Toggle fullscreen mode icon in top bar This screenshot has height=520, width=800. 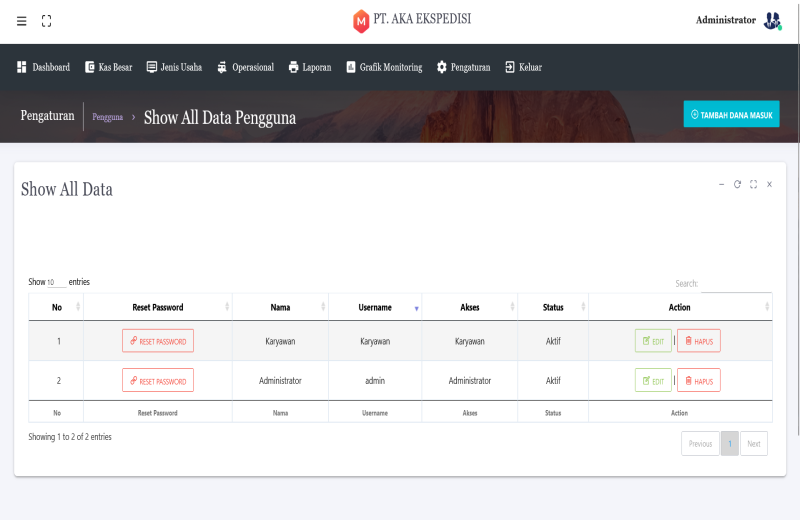coord(46,21)
